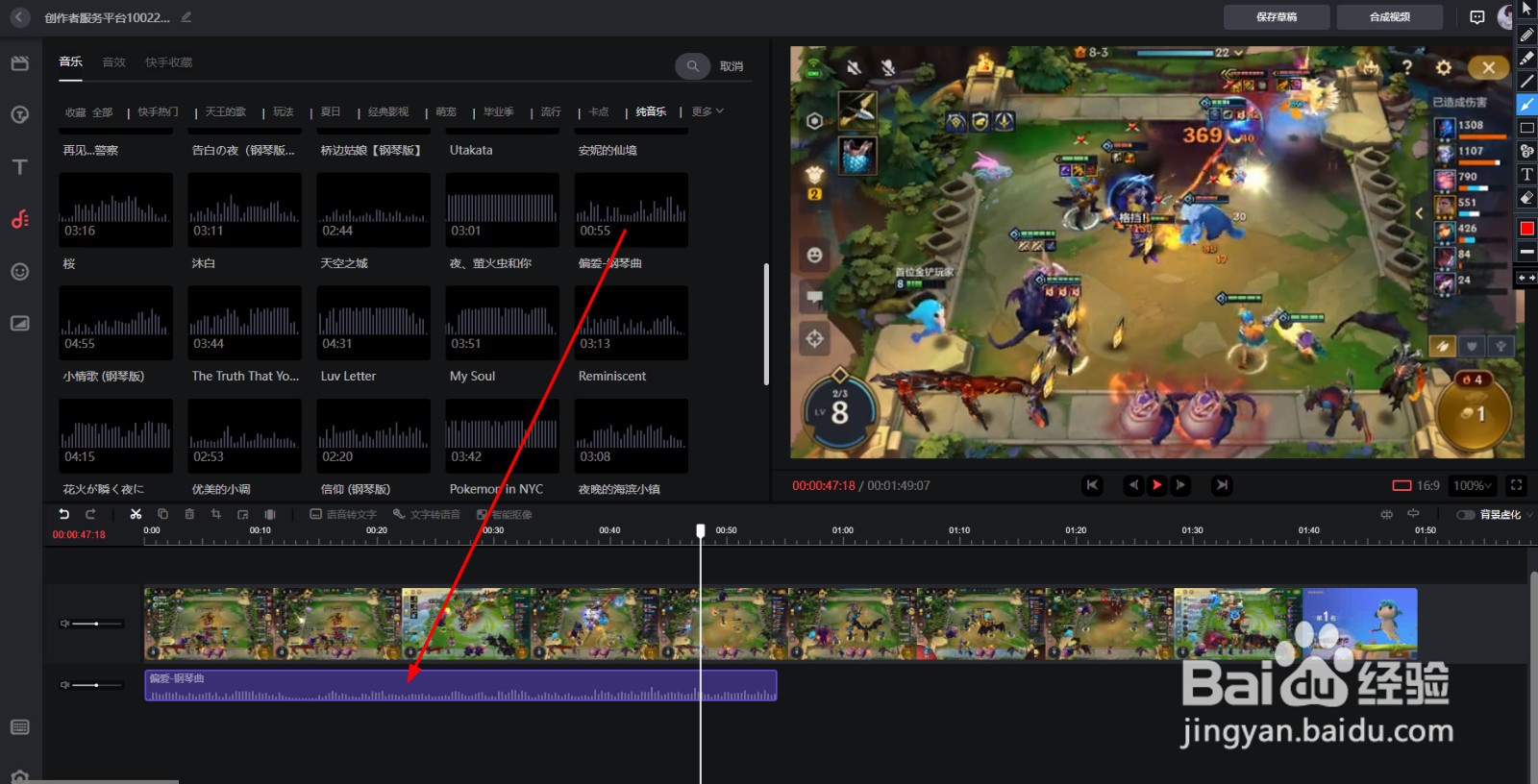The image size is (1538, 784).
Task: Open the keyboard shortcuts icon in the sidebar
Action: pyautogui.click(x=20, y=727)
